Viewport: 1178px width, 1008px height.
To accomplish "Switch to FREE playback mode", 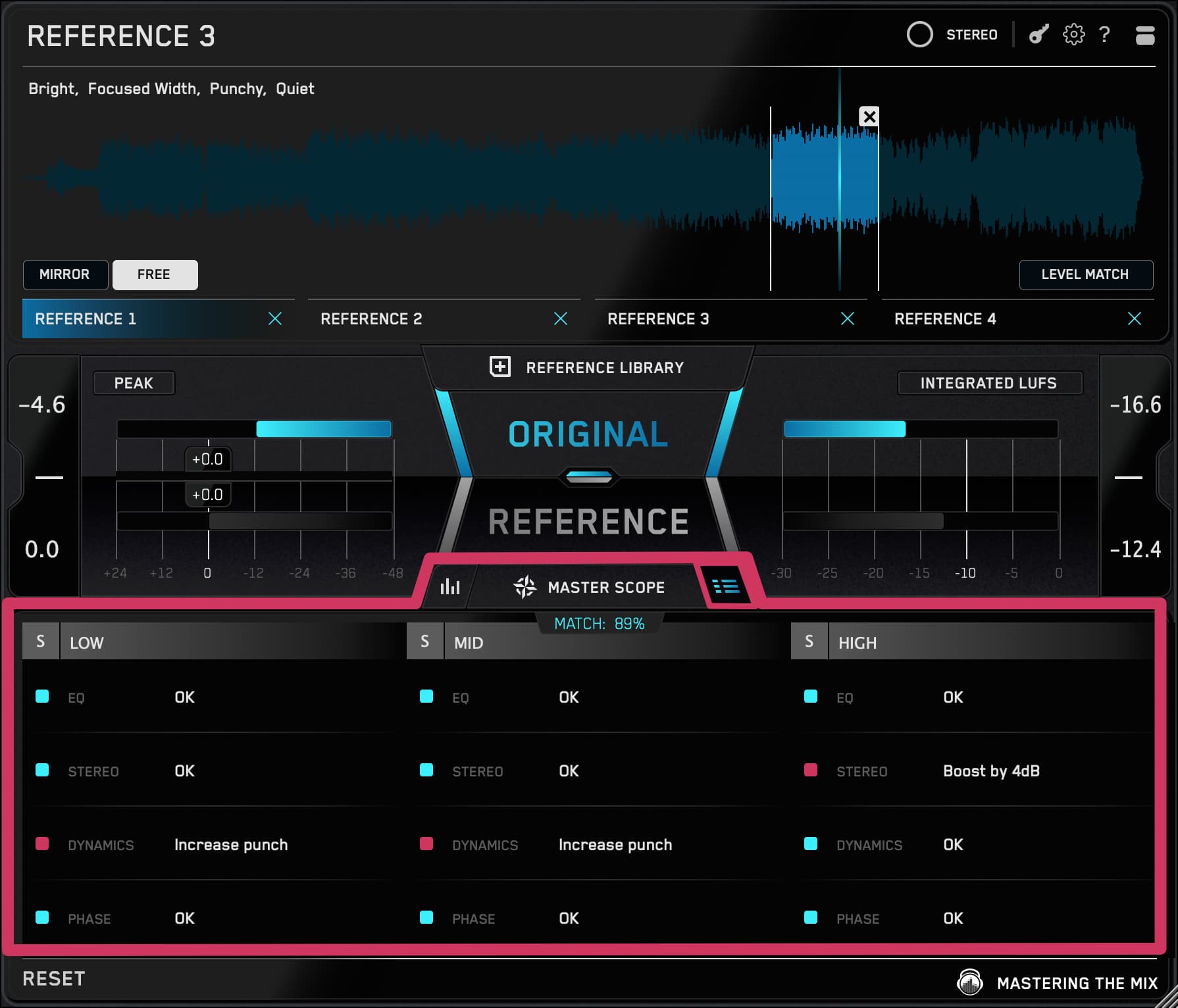I will click(x=155, y=274).
